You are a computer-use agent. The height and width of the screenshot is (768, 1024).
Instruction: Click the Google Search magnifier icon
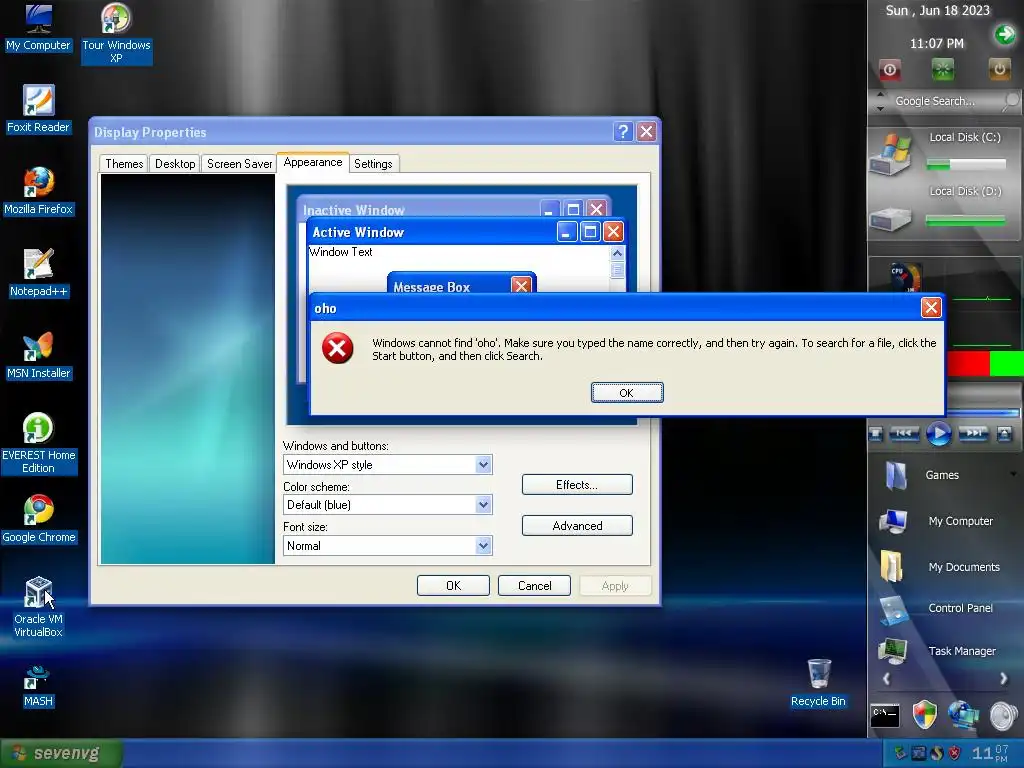1011,101
